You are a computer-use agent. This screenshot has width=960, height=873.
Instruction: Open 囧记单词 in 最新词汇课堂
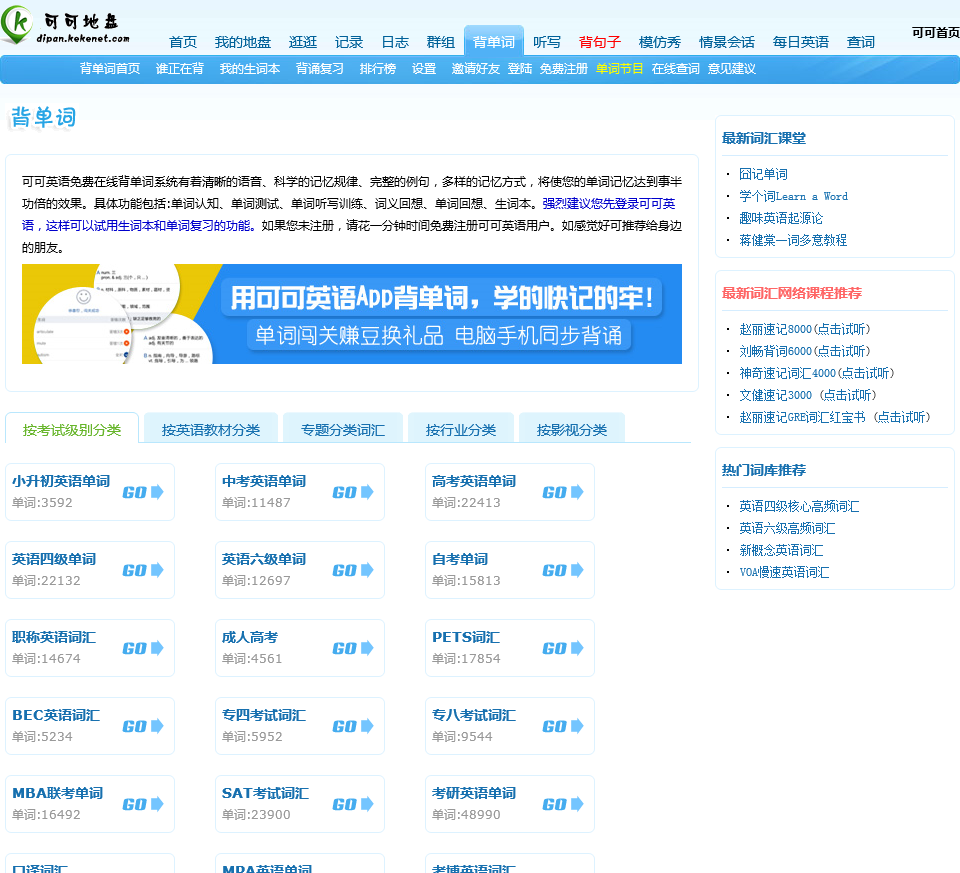click(763, 174)
